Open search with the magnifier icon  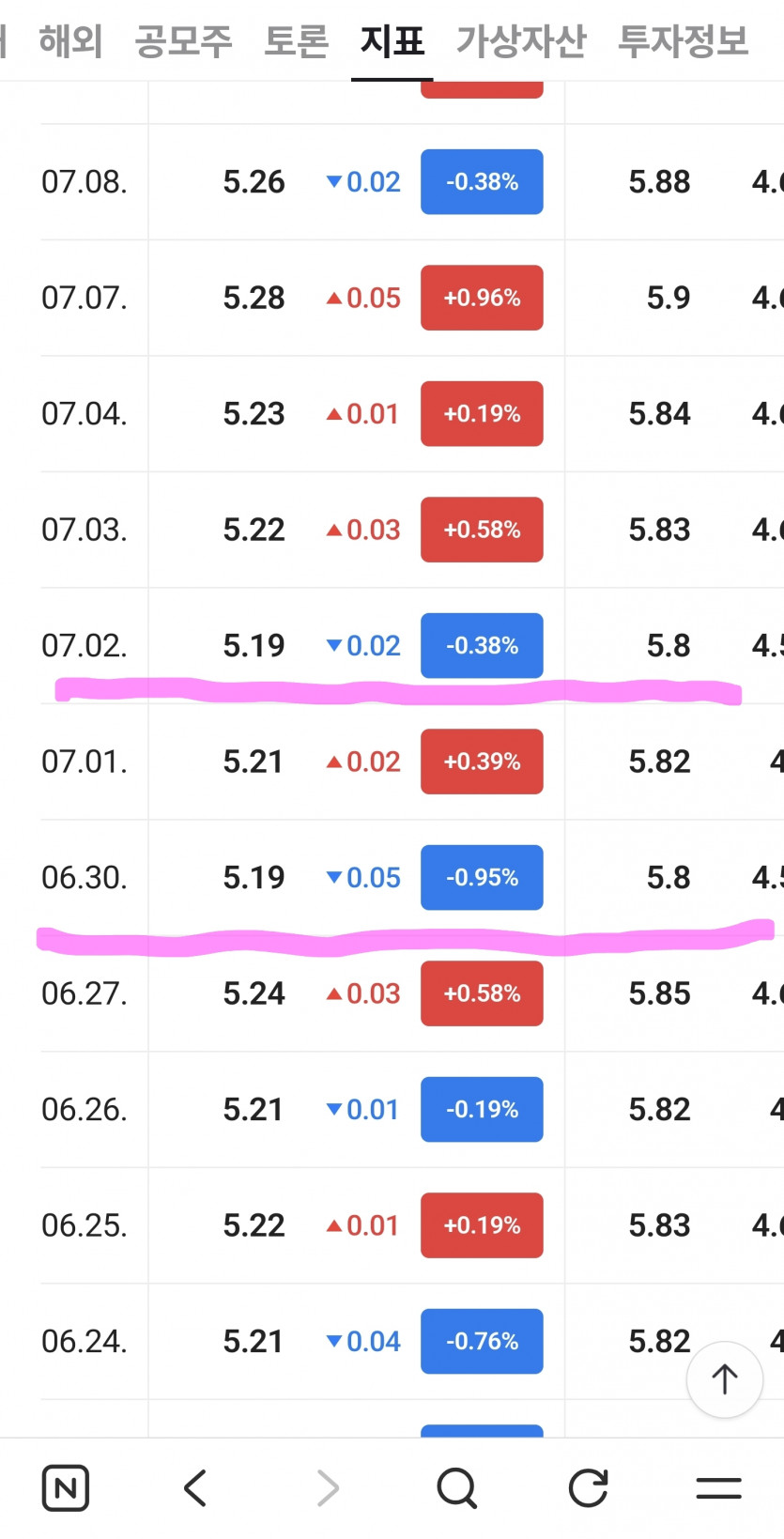pos(457,1488)
